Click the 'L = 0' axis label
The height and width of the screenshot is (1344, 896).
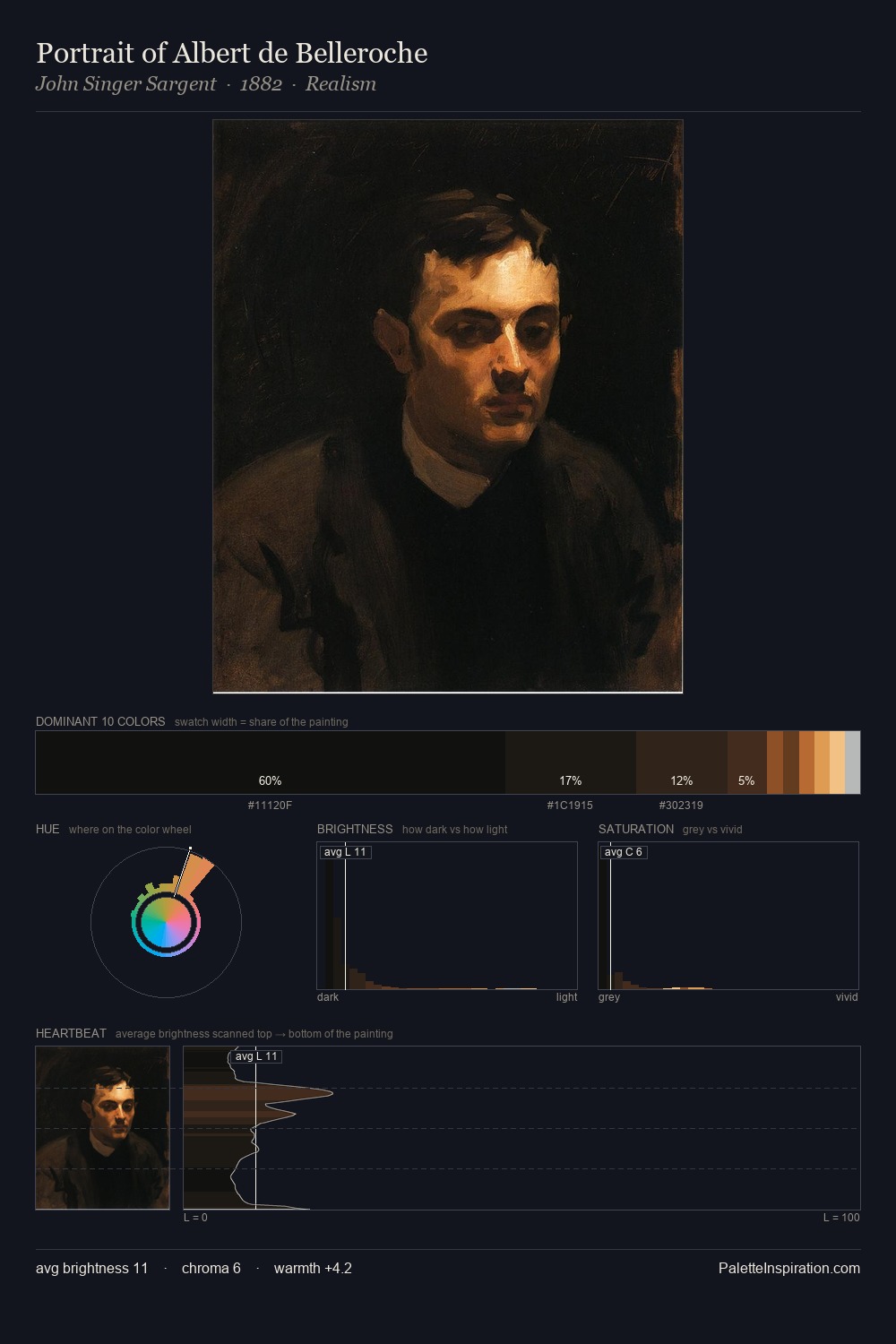(x=195, y=1218)
